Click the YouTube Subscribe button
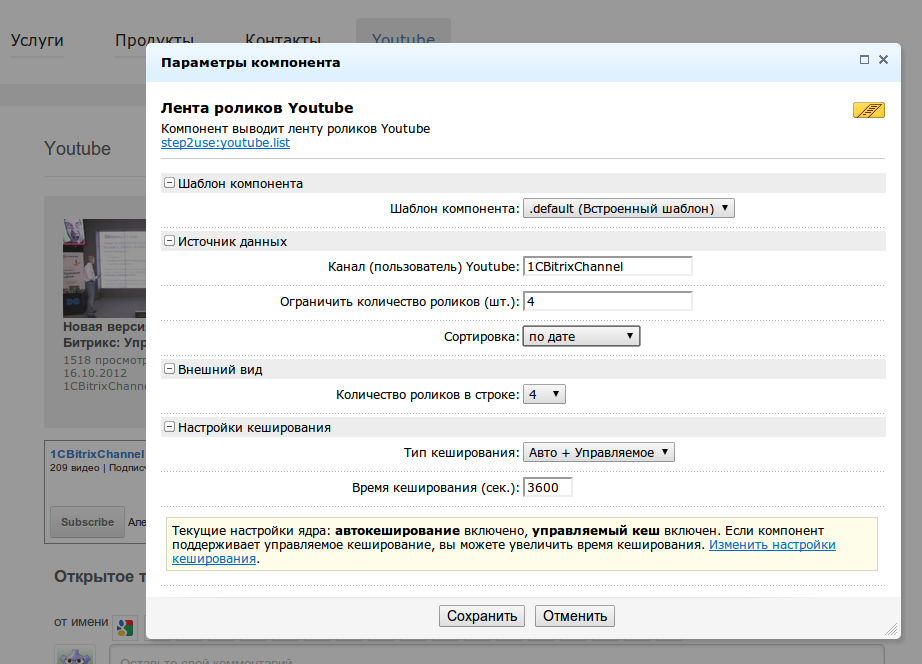Screen dimensions: 922x664 pos(87,522)
